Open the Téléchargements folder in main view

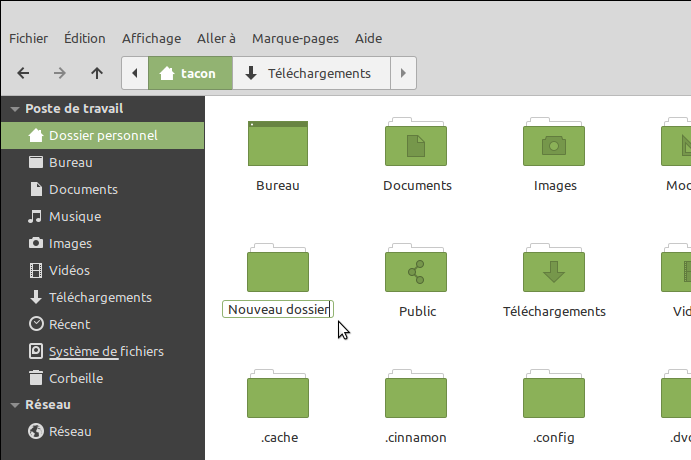pyautogui.click(x=554, y=269)
